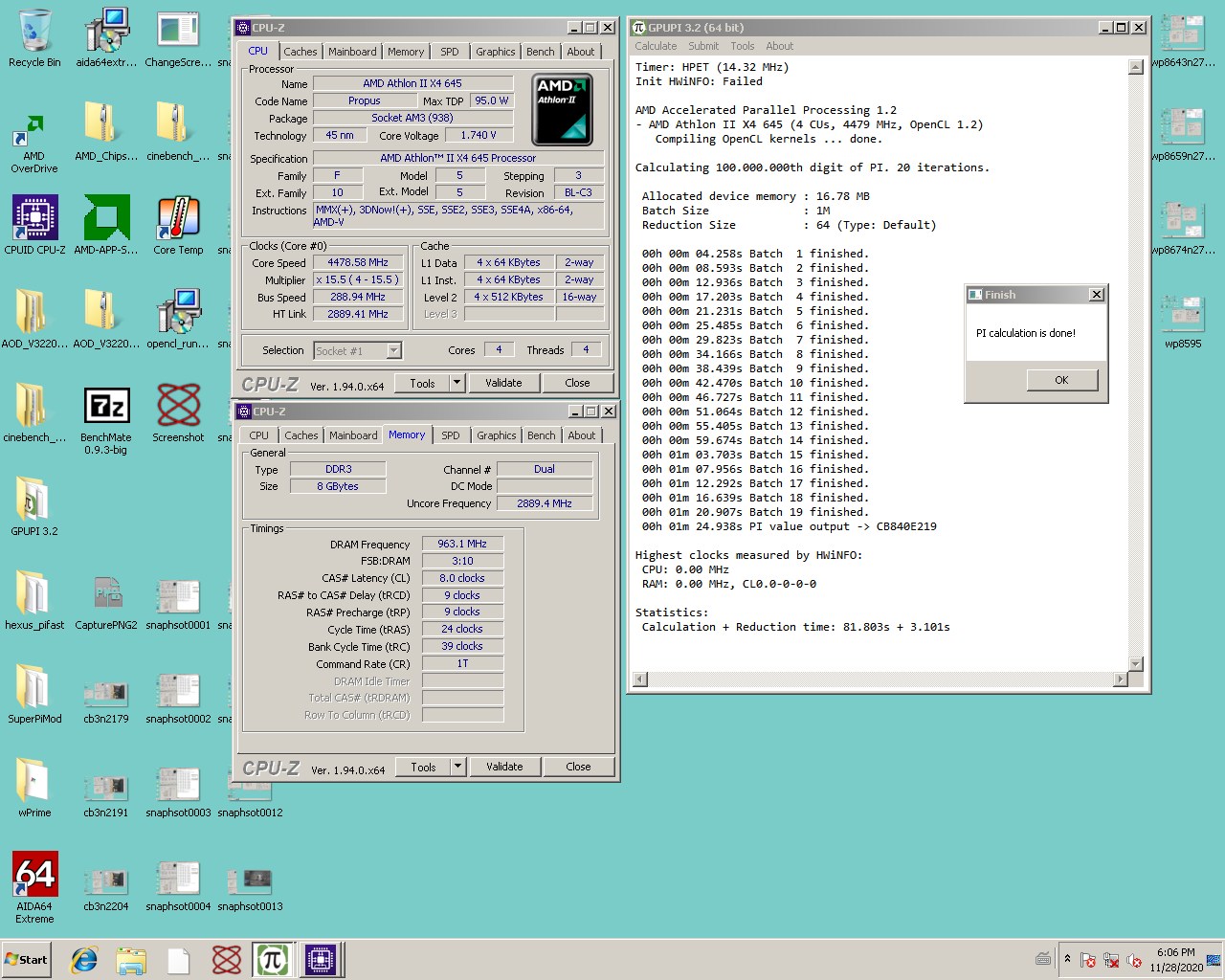Open the SuperPiMod folder icon

pos(34,695)
